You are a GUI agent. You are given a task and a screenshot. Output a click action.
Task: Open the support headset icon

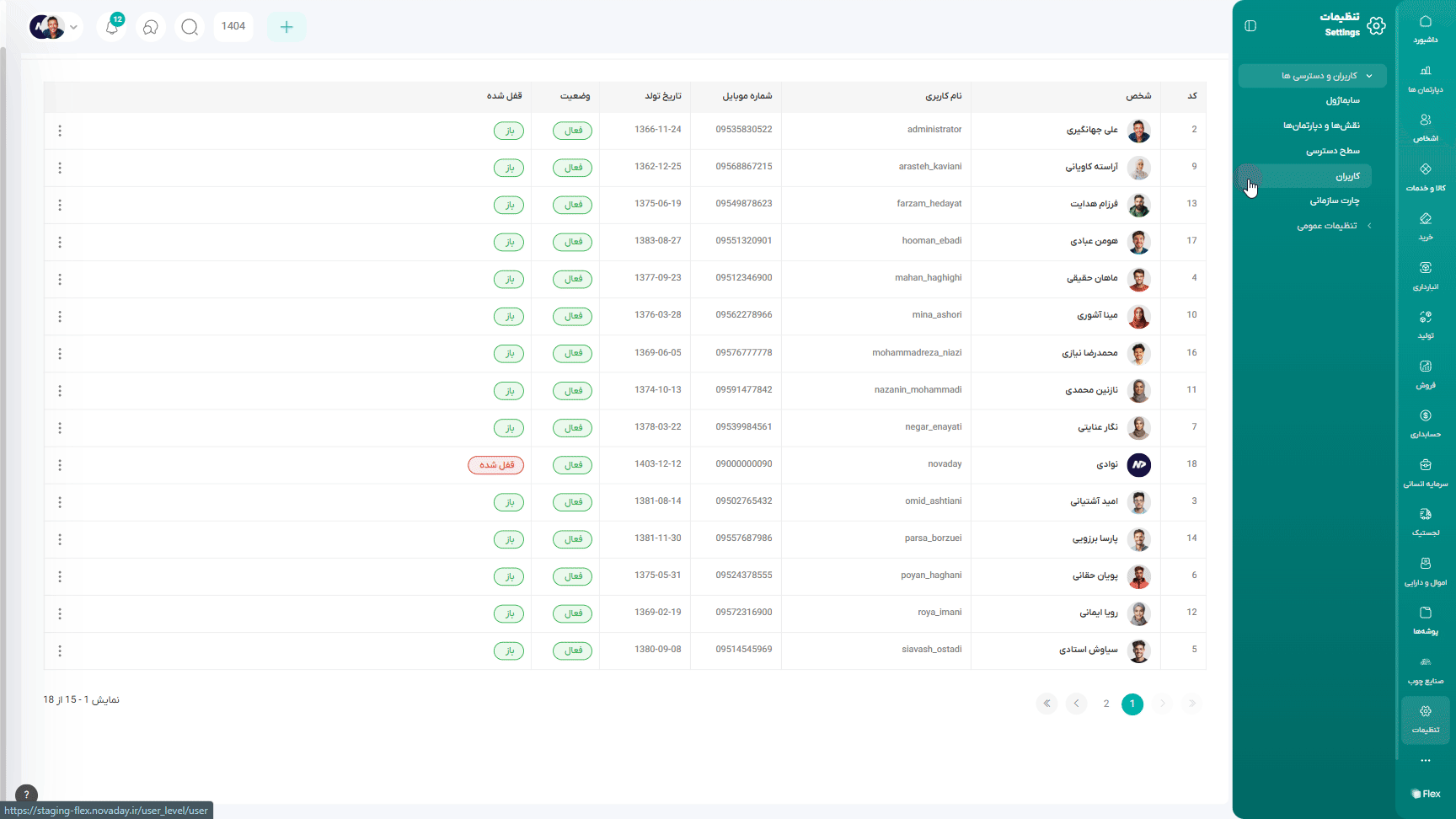151,27
